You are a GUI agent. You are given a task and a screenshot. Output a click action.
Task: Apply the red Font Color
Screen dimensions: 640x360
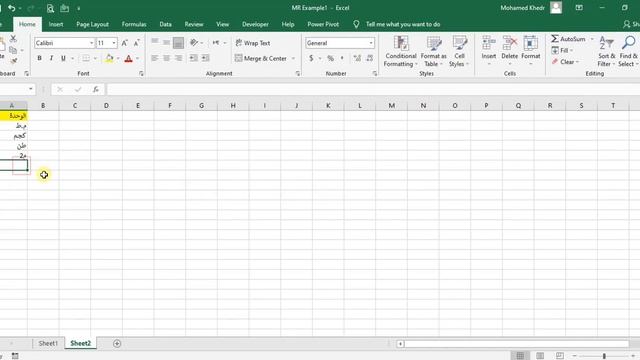pos(129,58)
